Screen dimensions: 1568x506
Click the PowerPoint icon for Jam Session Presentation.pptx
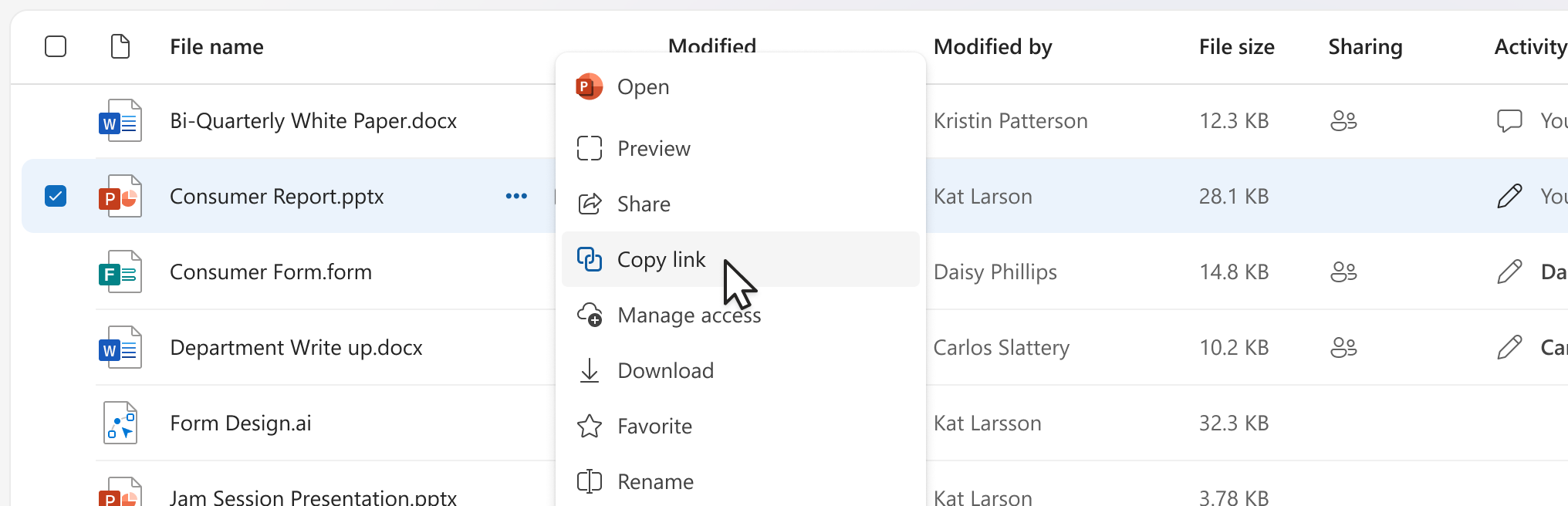(x=120, y=494)
